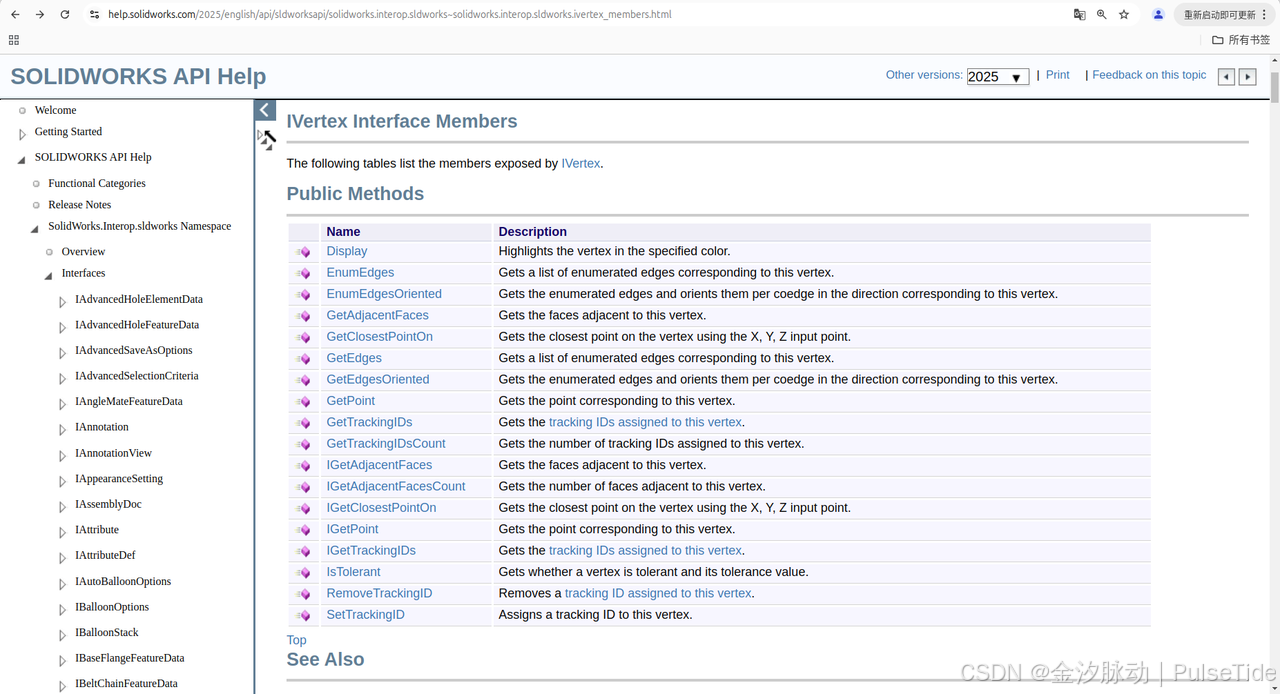Click the method icon beside GetAdjacentFaces
1280x694 pixels.
[x=303, y=316]
